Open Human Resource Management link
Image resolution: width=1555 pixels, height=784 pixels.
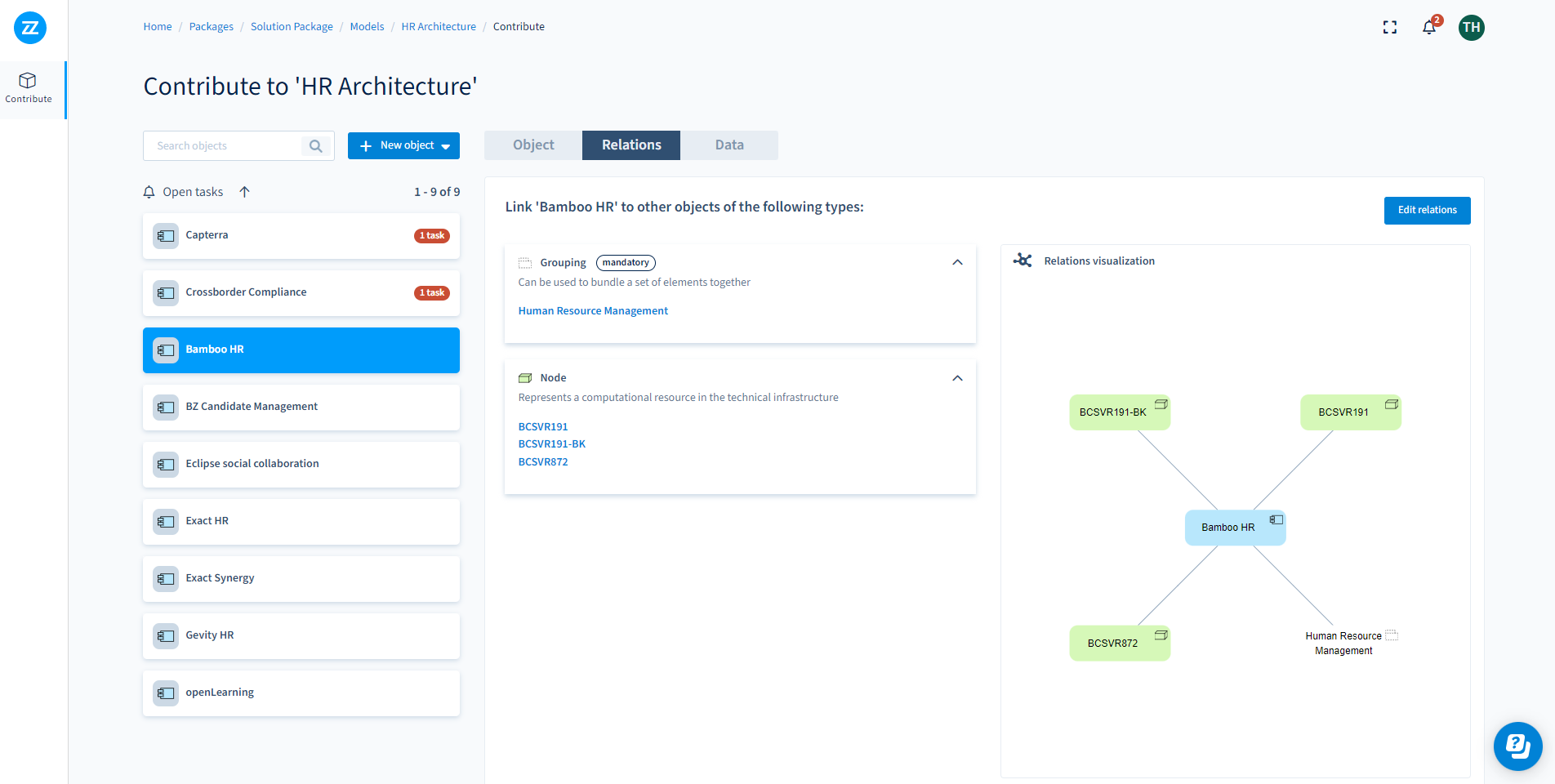coord(593,311)
